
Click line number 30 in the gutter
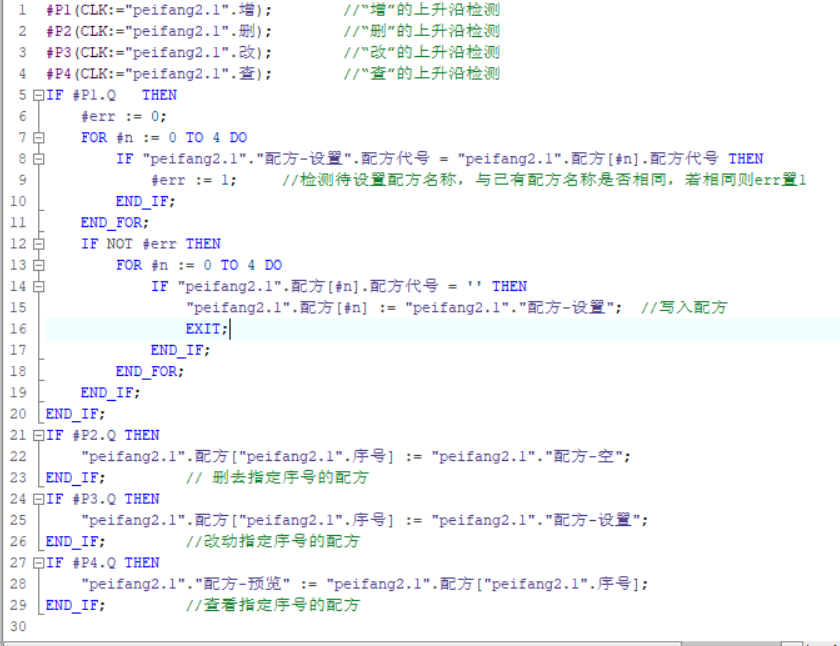pos(18,627)
